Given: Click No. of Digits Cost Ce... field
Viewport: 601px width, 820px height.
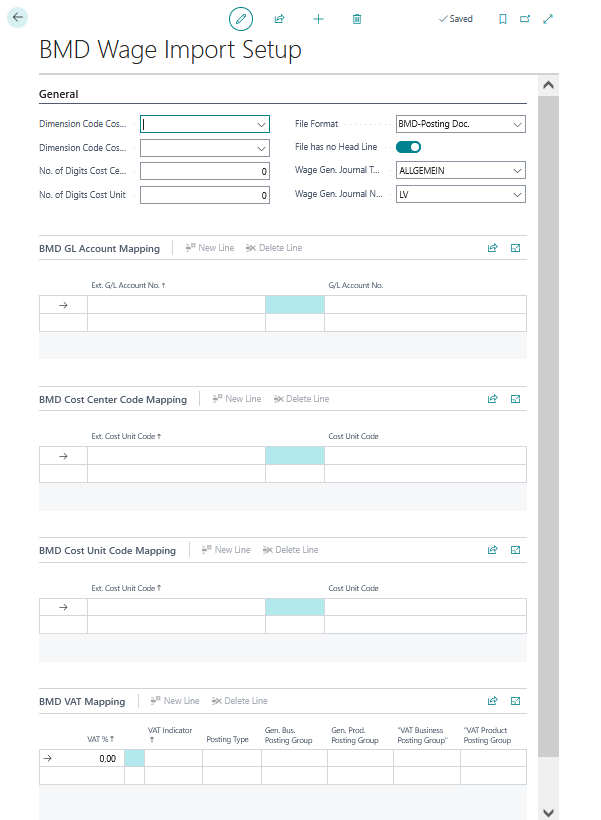Looking at the screenshot, I should pos(205,171).
